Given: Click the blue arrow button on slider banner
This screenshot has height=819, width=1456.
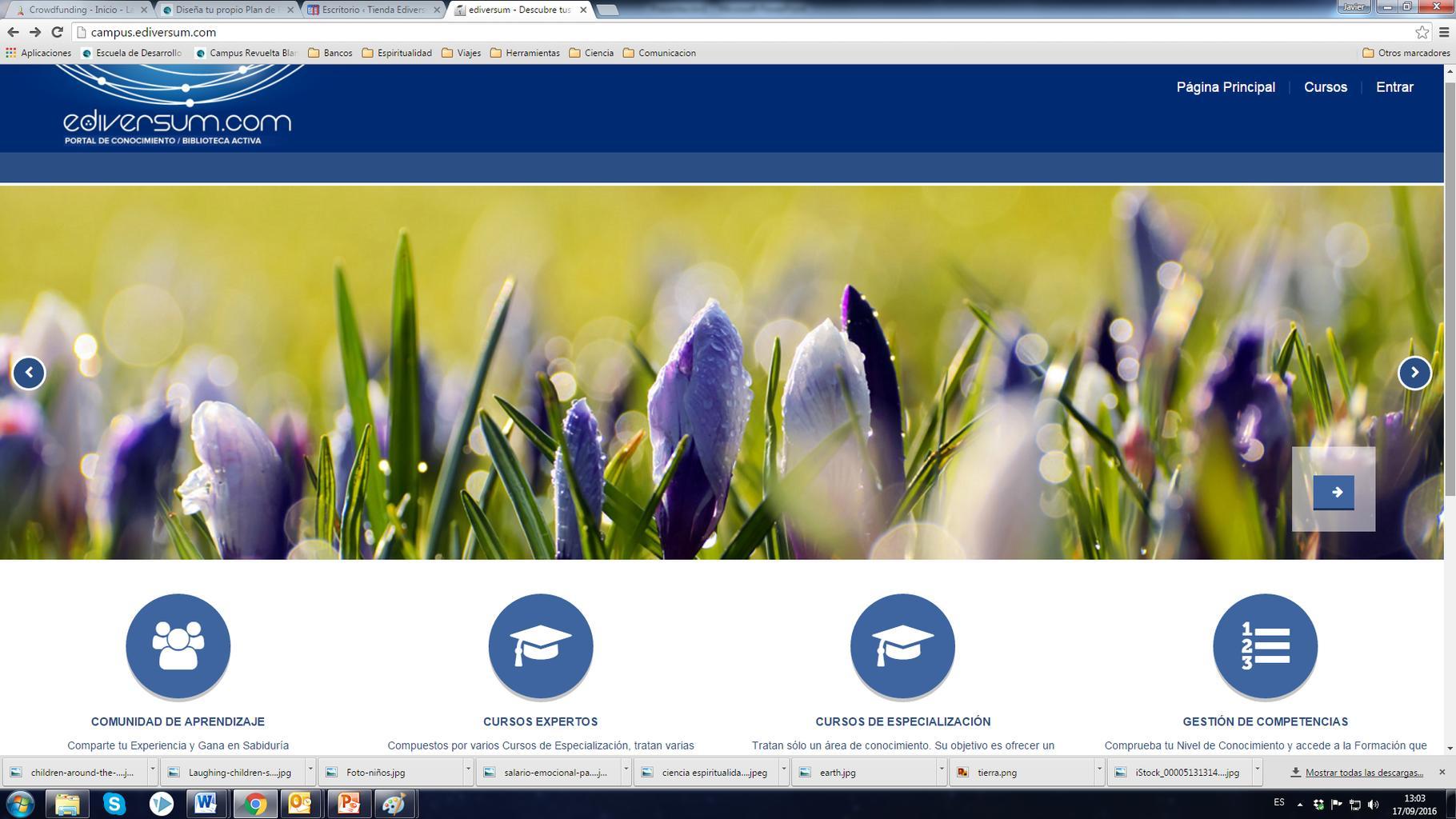Looking at the screenshot, I should click(1334, 492).
